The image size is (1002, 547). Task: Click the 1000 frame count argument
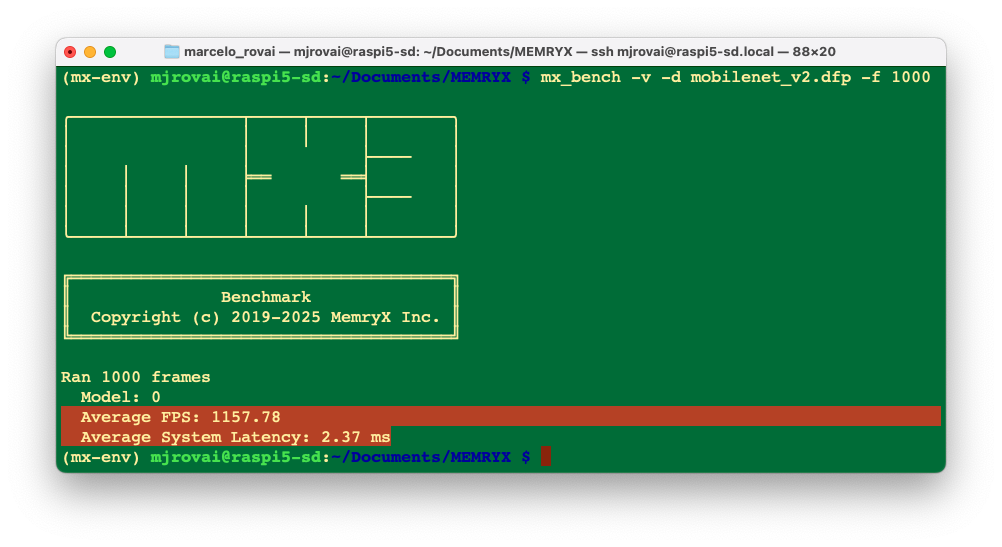910,77
